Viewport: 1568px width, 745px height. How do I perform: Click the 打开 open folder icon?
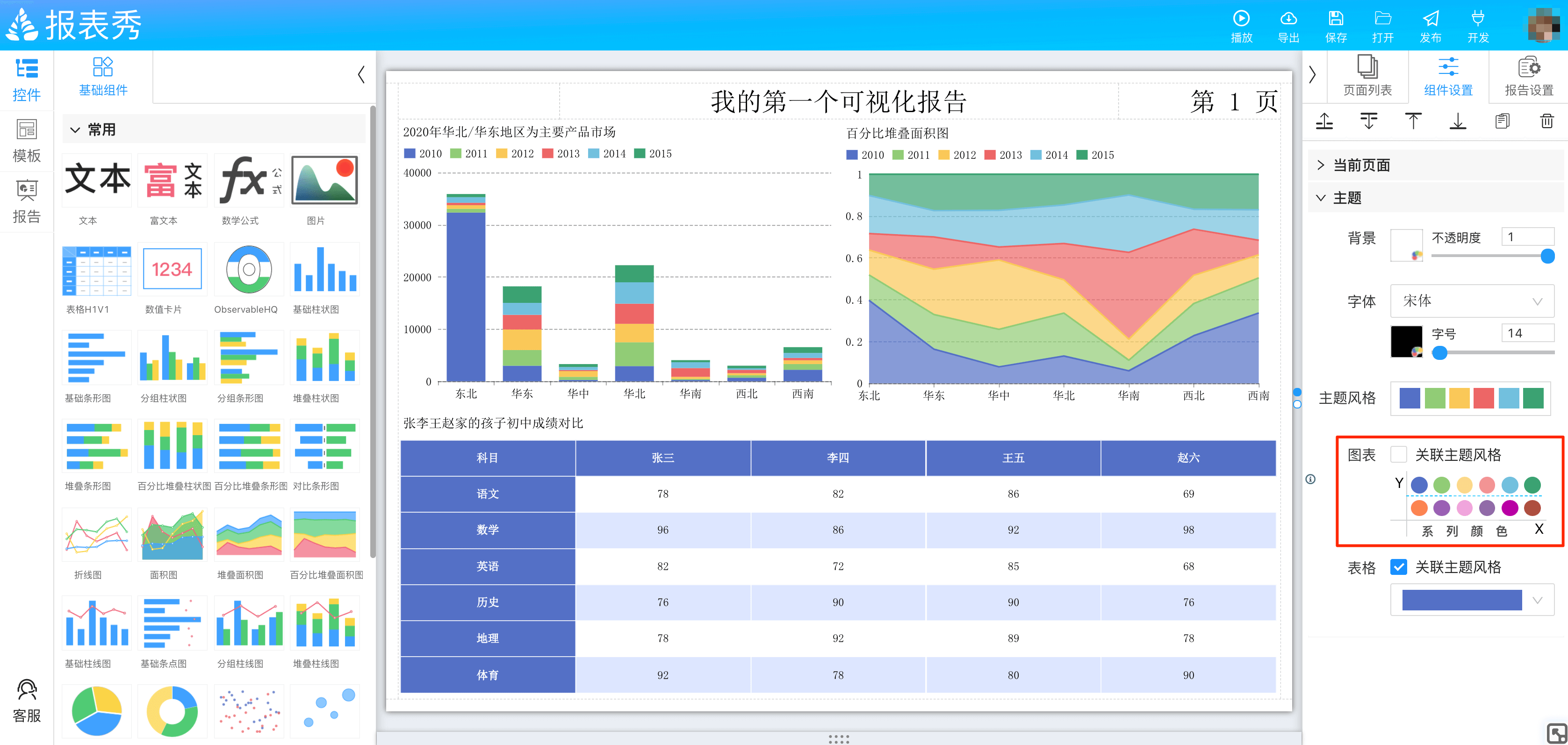point(1383,18)
